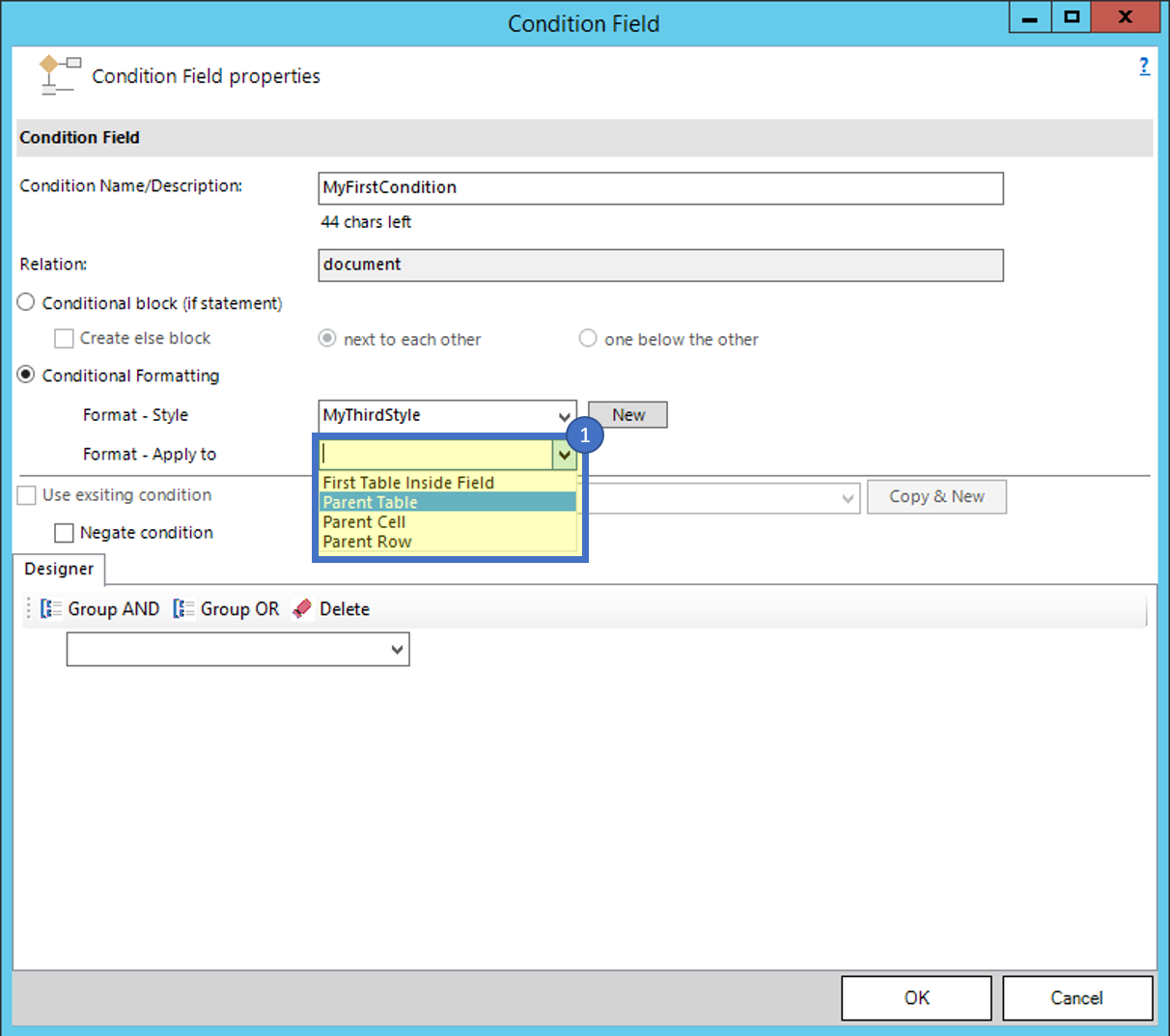Switch to the Designer tab
The image size is (1170, 1036).
tap(58, 570)
